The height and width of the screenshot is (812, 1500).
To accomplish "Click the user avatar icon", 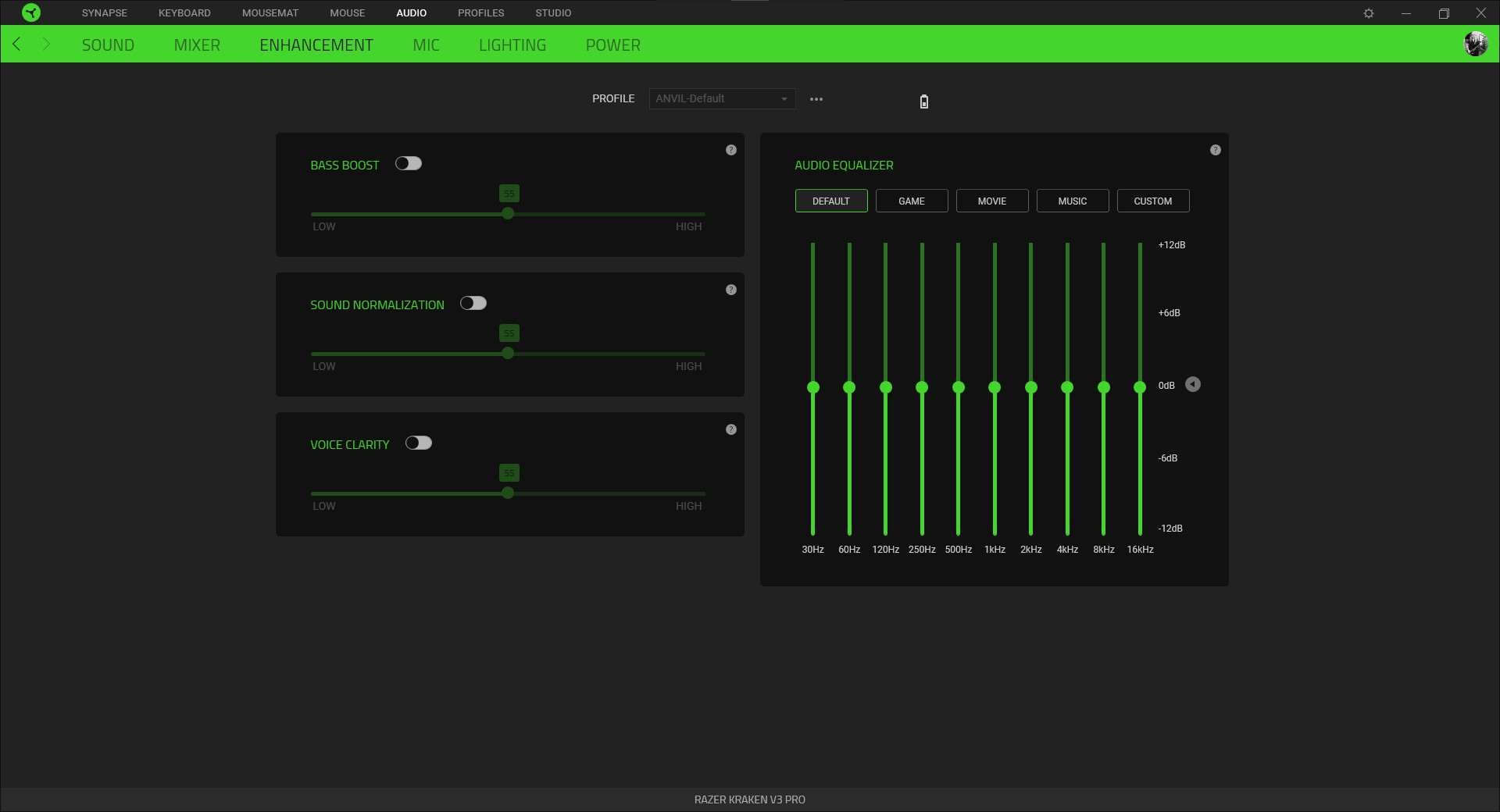I will pyautogui.click(x=1476, y=44).
